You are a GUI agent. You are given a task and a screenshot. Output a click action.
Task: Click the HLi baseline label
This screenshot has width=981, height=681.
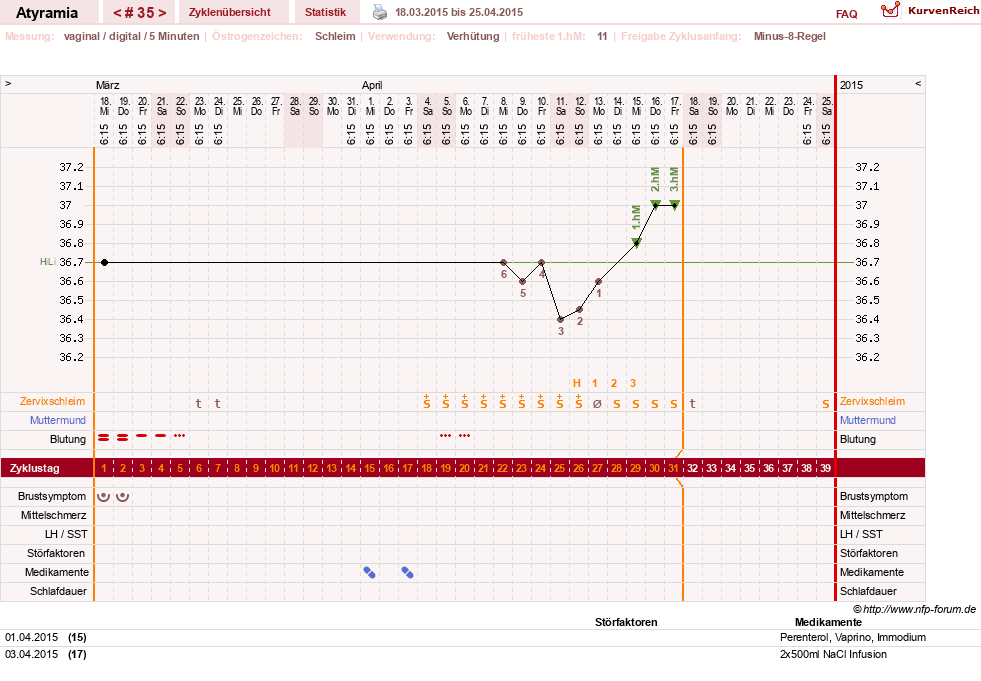[48, 262]
